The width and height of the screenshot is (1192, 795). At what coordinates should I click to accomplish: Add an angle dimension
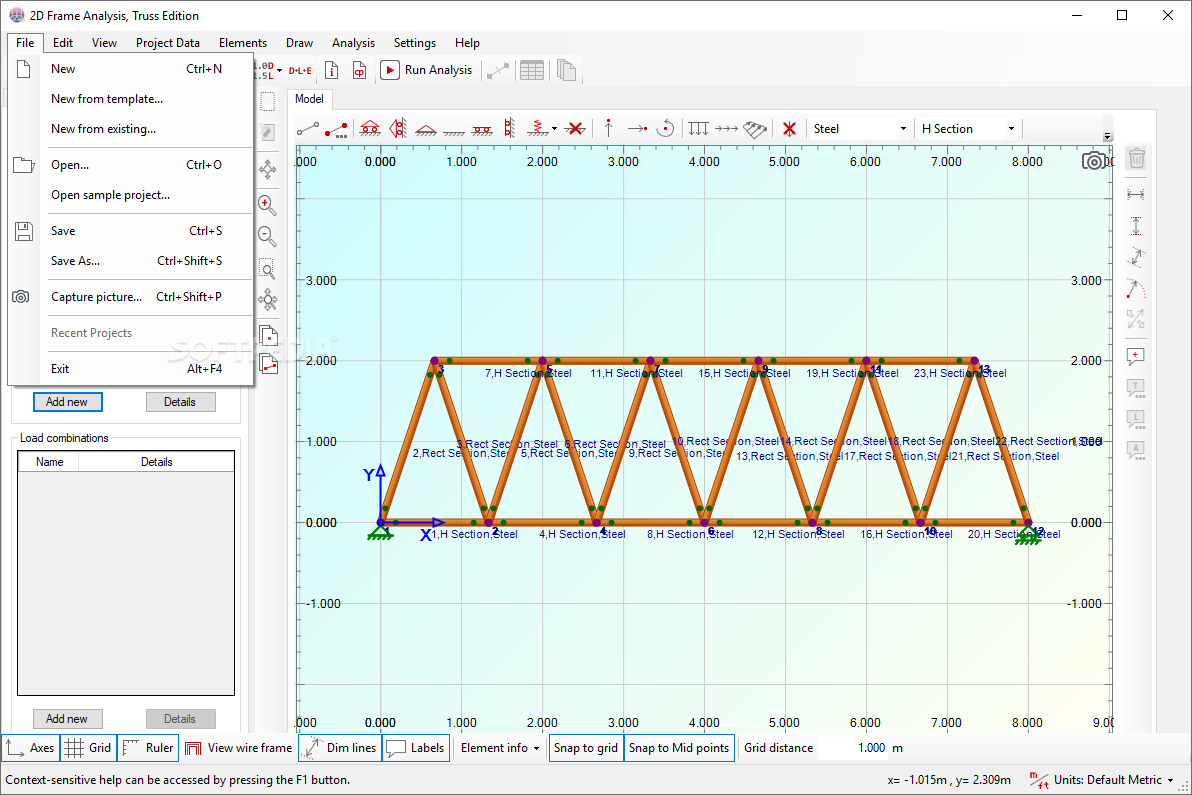[1136, 289]
